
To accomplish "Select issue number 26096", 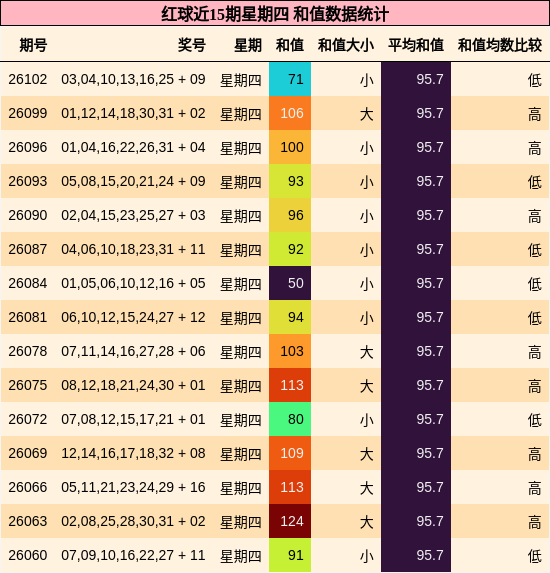I will coord(28,147).
